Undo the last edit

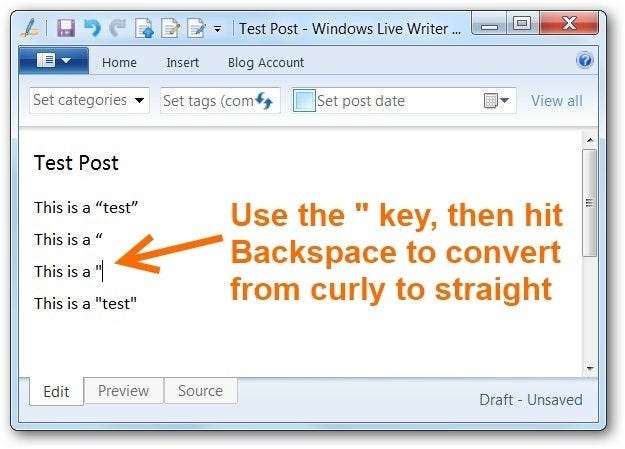coord(92,29)
